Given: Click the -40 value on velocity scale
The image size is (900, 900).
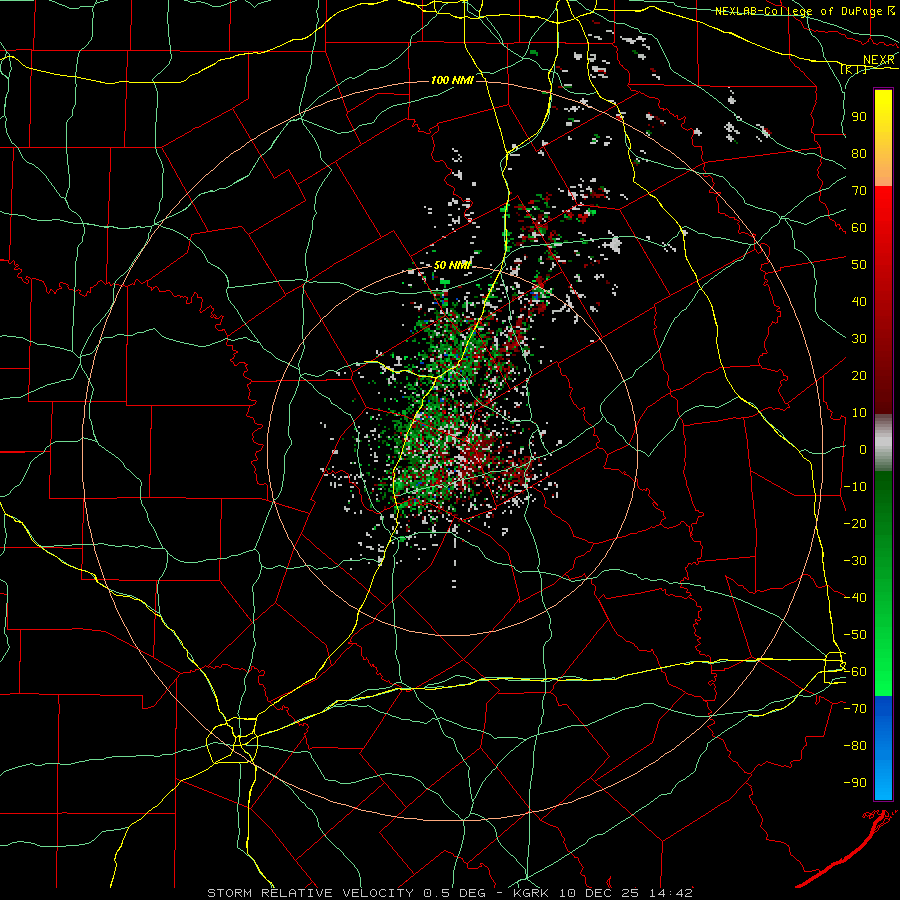Looking at the screenshot, I should click(x=855, y=598).
